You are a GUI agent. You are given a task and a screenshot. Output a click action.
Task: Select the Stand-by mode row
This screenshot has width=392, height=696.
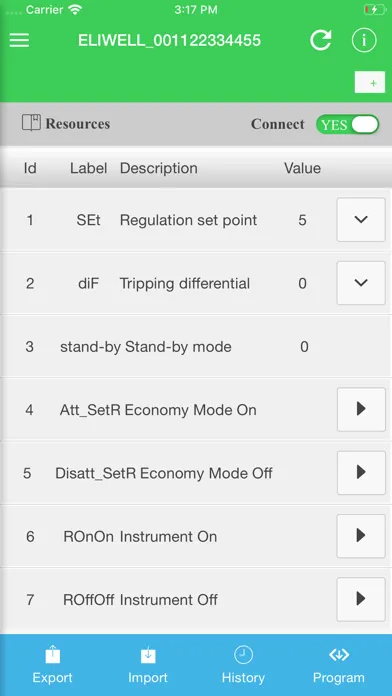click(x=196, y=346)
